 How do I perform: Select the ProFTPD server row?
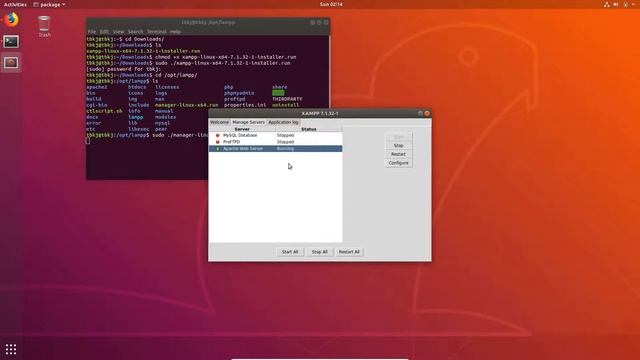tap(276, 142)
